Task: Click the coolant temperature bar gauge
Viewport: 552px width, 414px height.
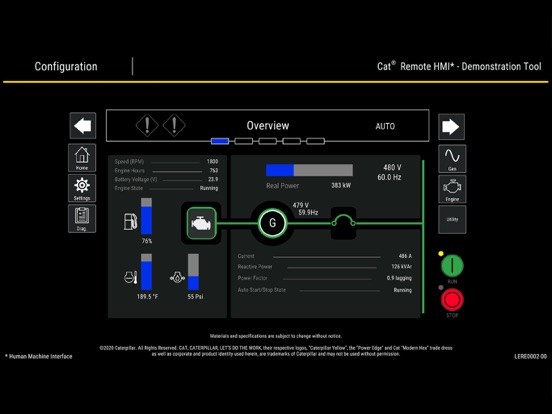Action: coord(146,272)
